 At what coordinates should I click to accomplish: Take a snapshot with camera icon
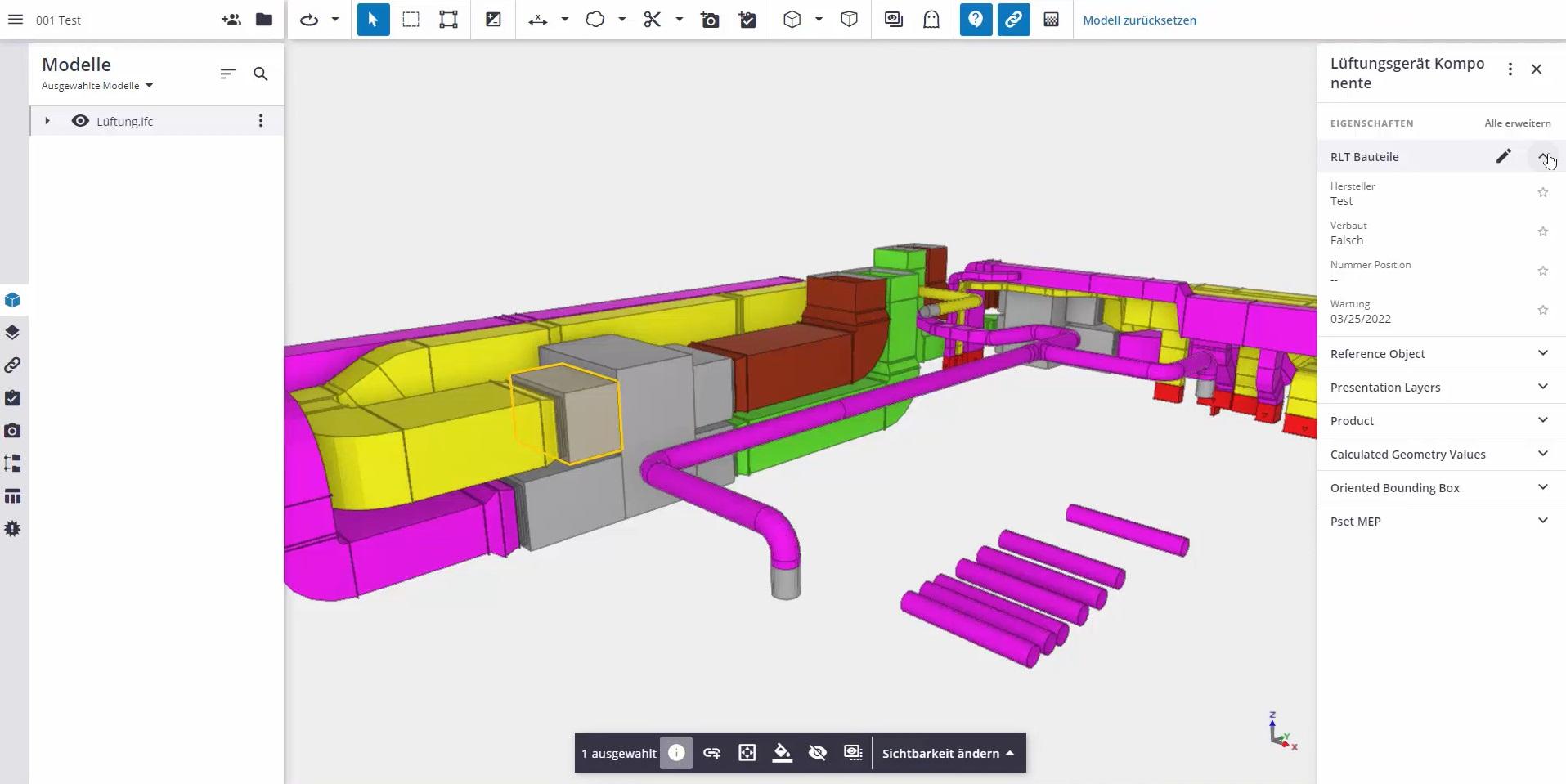click(x=710, y=20)
